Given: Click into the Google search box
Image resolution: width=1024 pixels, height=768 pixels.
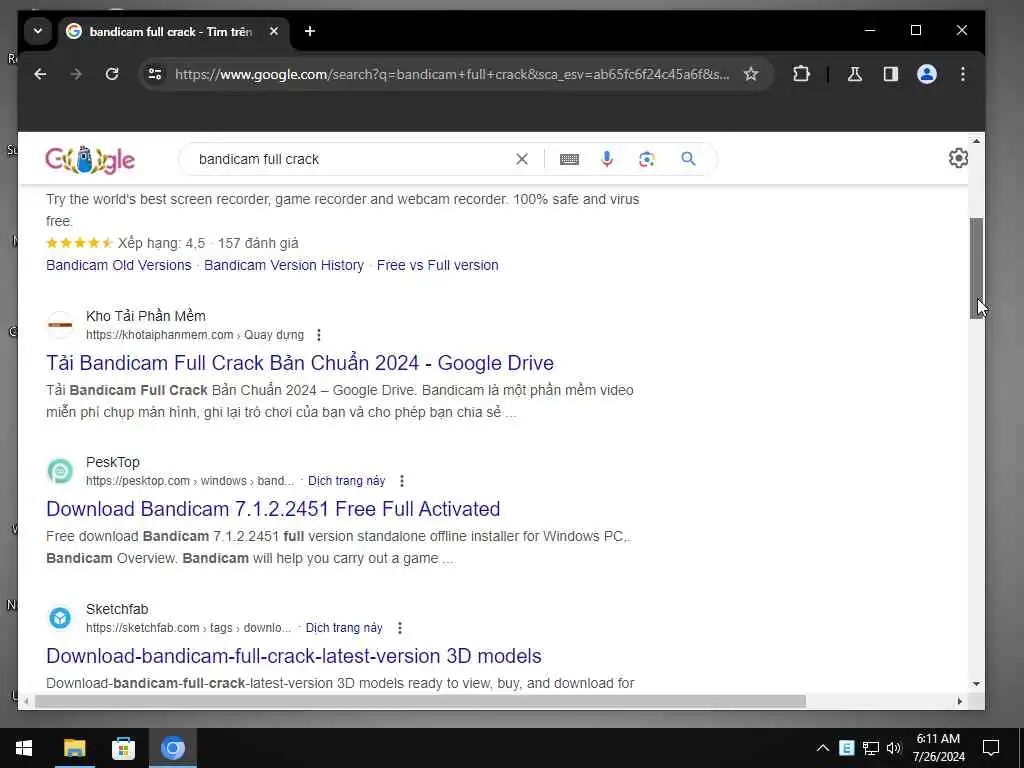Looking at the screenshot, I should tap(353, 159).
